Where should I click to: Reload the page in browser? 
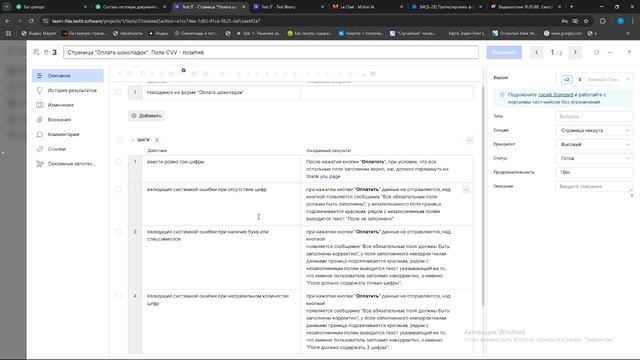click(31, 21)
